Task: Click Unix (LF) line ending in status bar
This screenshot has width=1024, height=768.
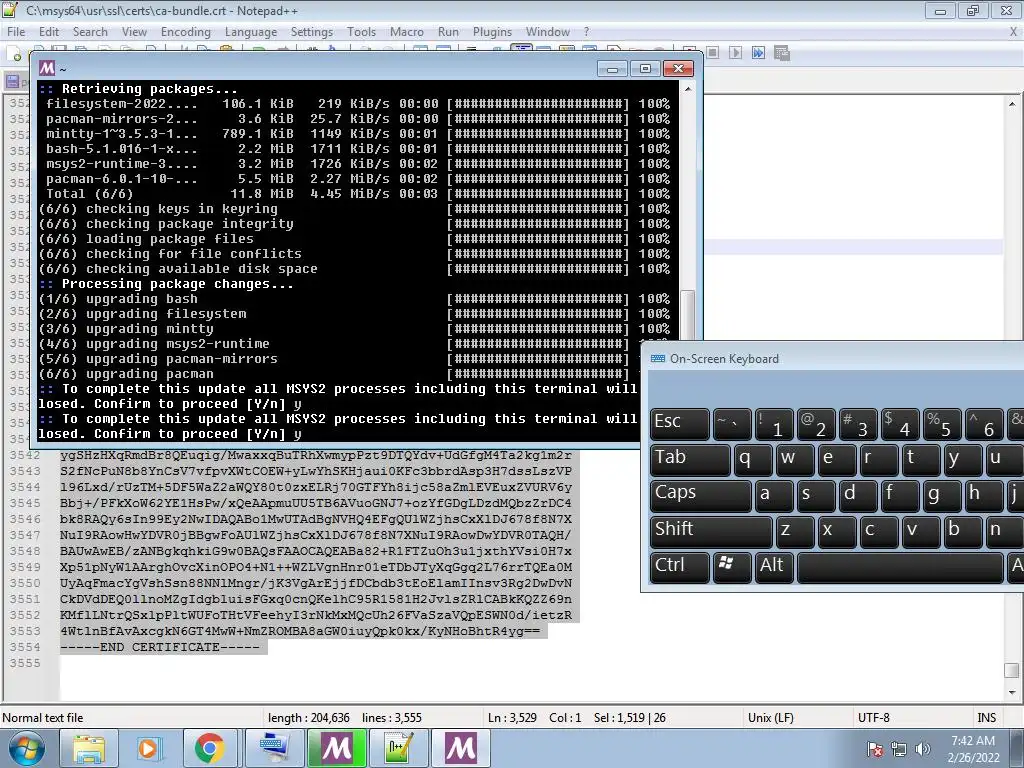Action: (x=771, y=718)
